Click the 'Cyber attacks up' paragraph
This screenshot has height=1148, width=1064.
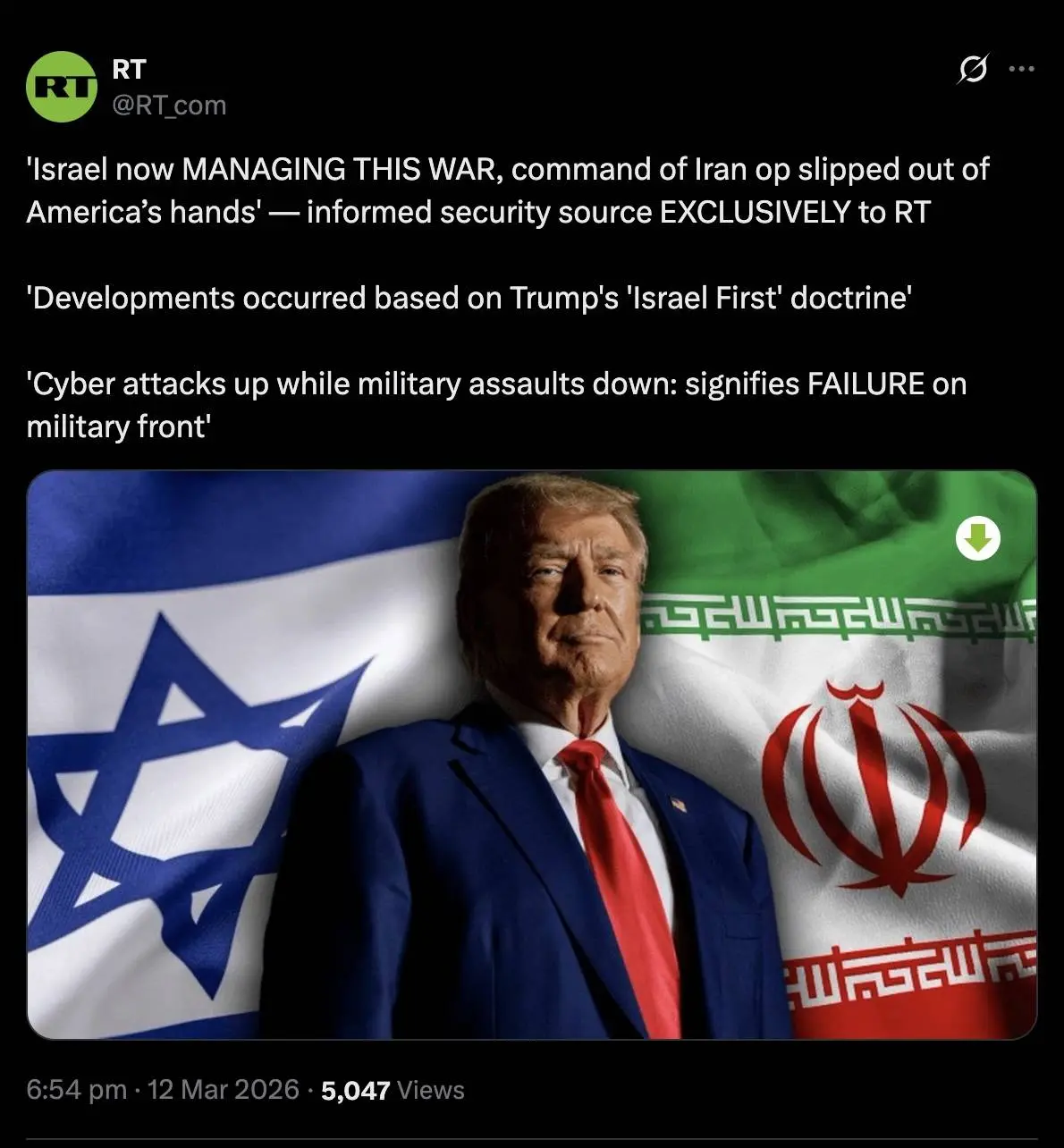coord(496,405)
